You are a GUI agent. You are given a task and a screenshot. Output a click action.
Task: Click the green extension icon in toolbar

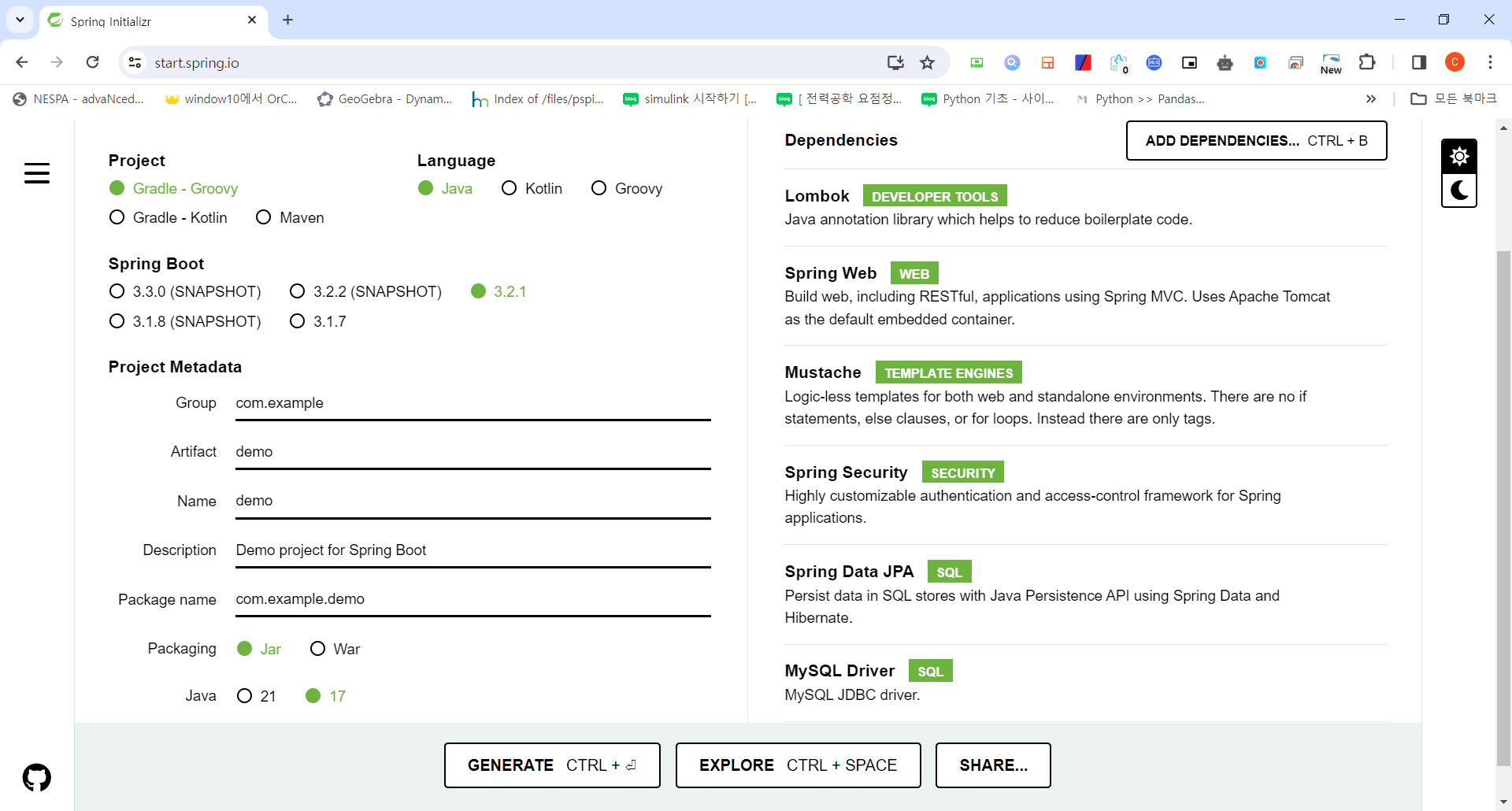(976, 63)
